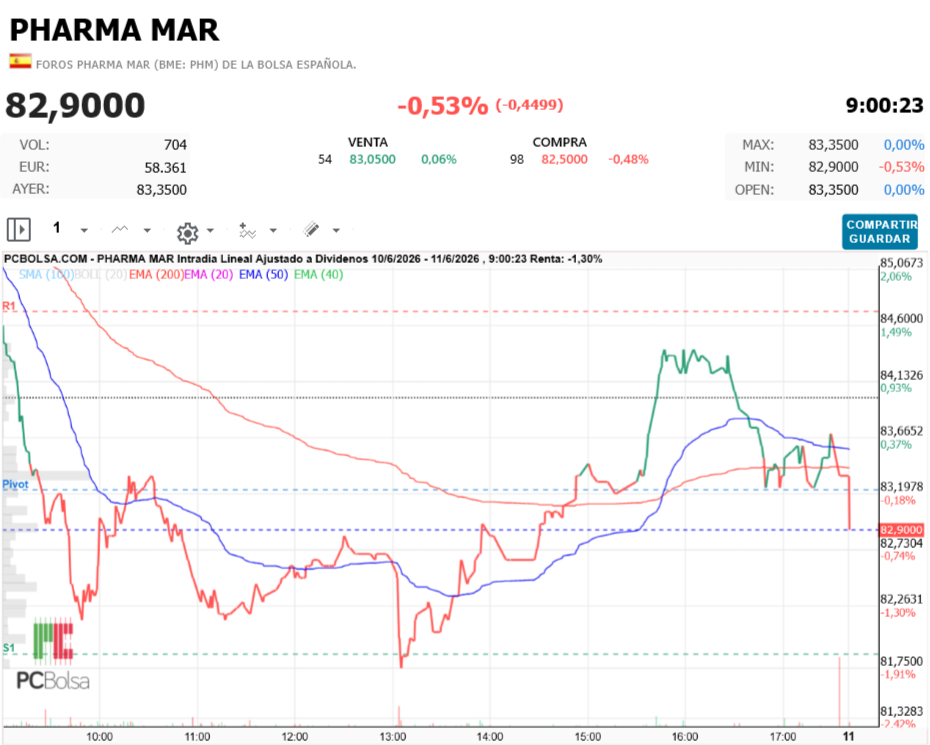Image resolution: width=930 pixels, height=745 pixels.
Task: Select the interval value 1
Action: (57, 228)
